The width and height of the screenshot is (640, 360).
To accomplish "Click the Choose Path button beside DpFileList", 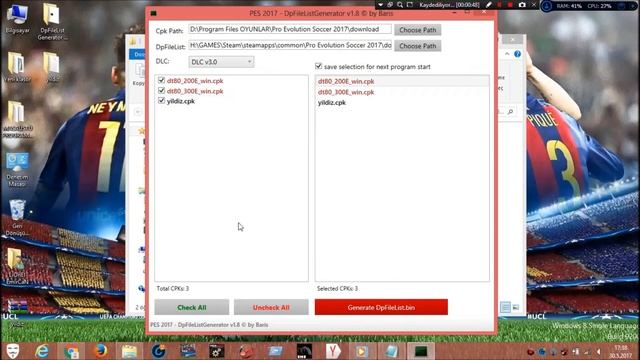I will (x=418, y=46).
